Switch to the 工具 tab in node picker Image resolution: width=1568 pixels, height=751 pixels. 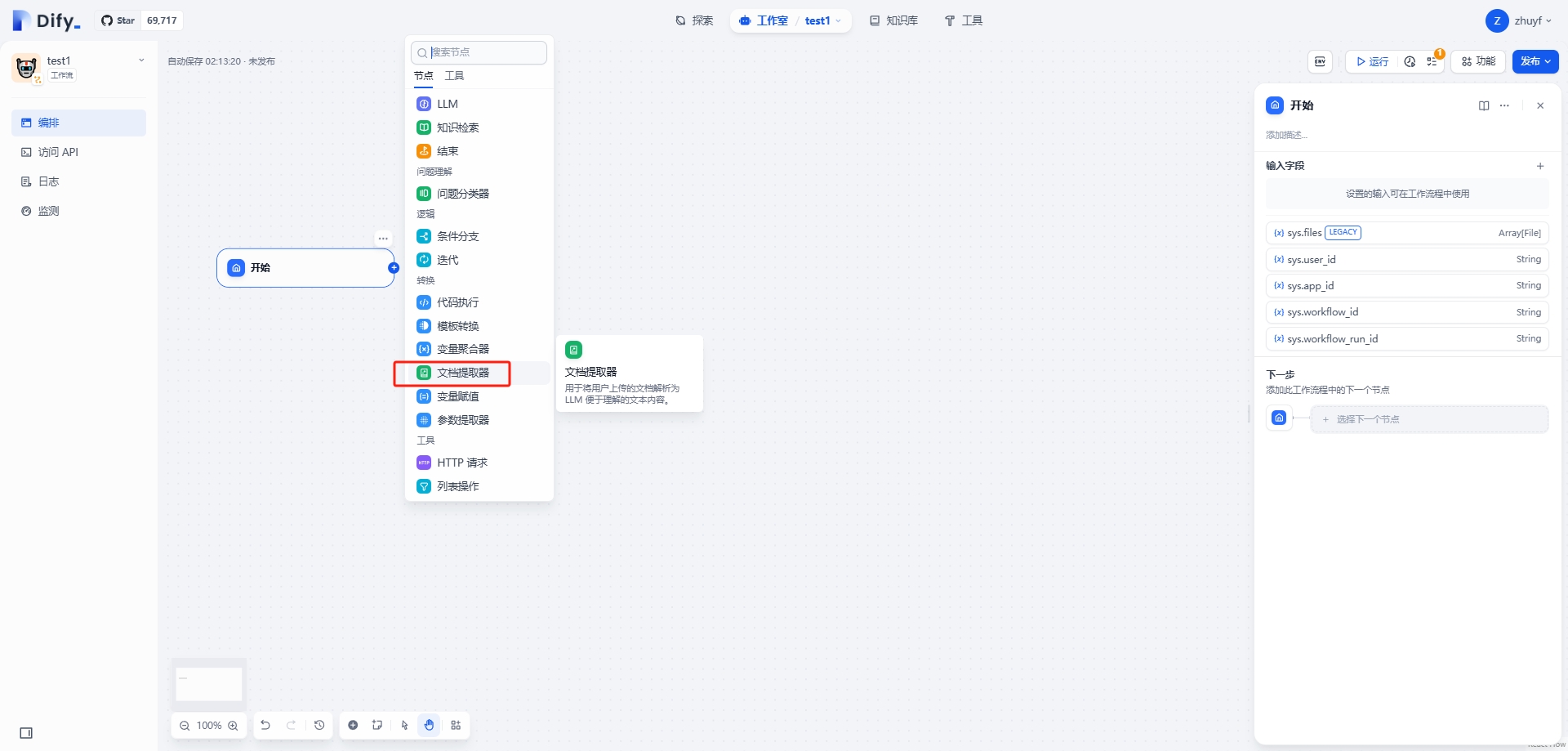pyautogui.click(x=454, y=76)
